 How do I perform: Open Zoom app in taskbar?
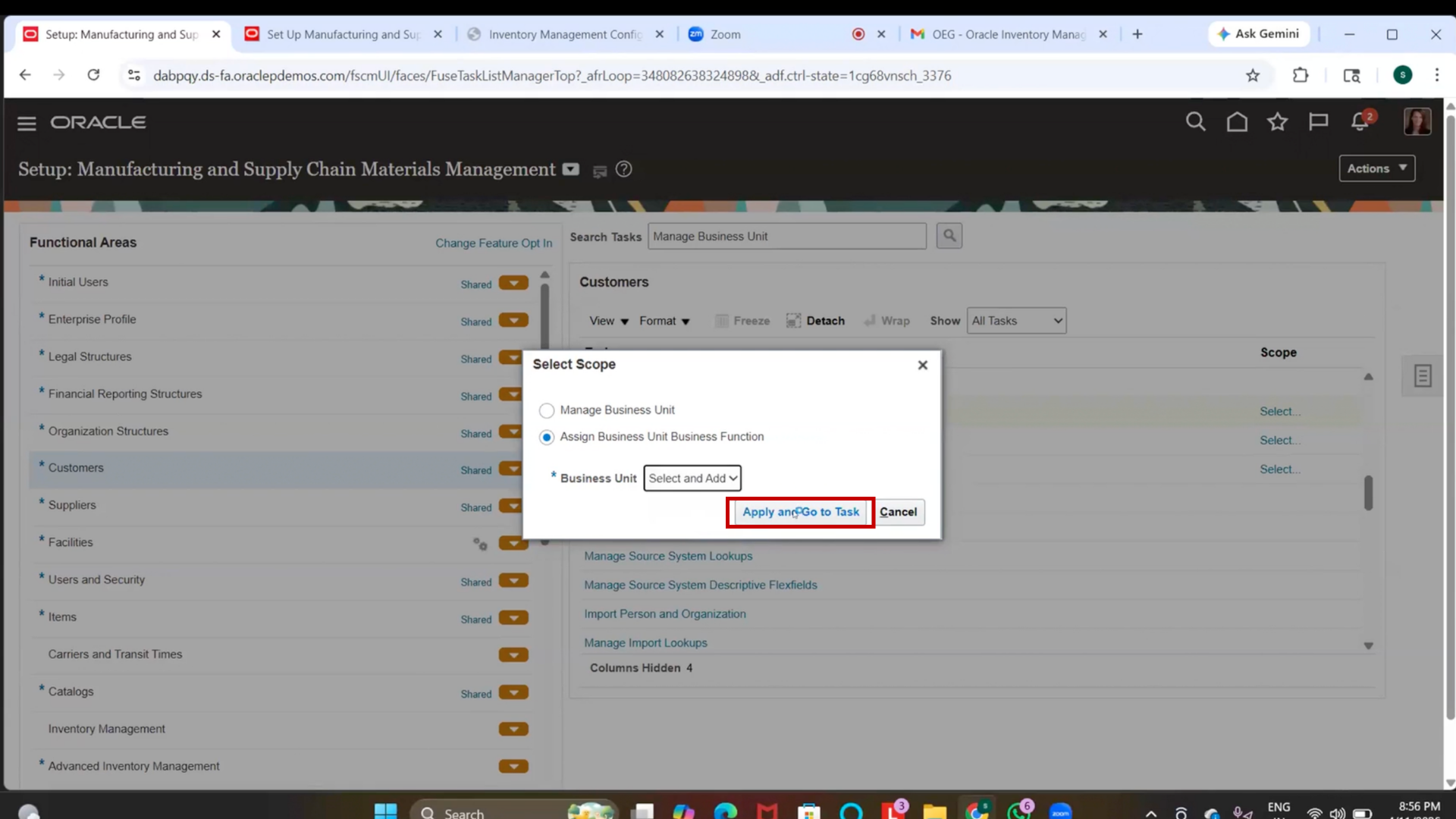[1060, 811]
